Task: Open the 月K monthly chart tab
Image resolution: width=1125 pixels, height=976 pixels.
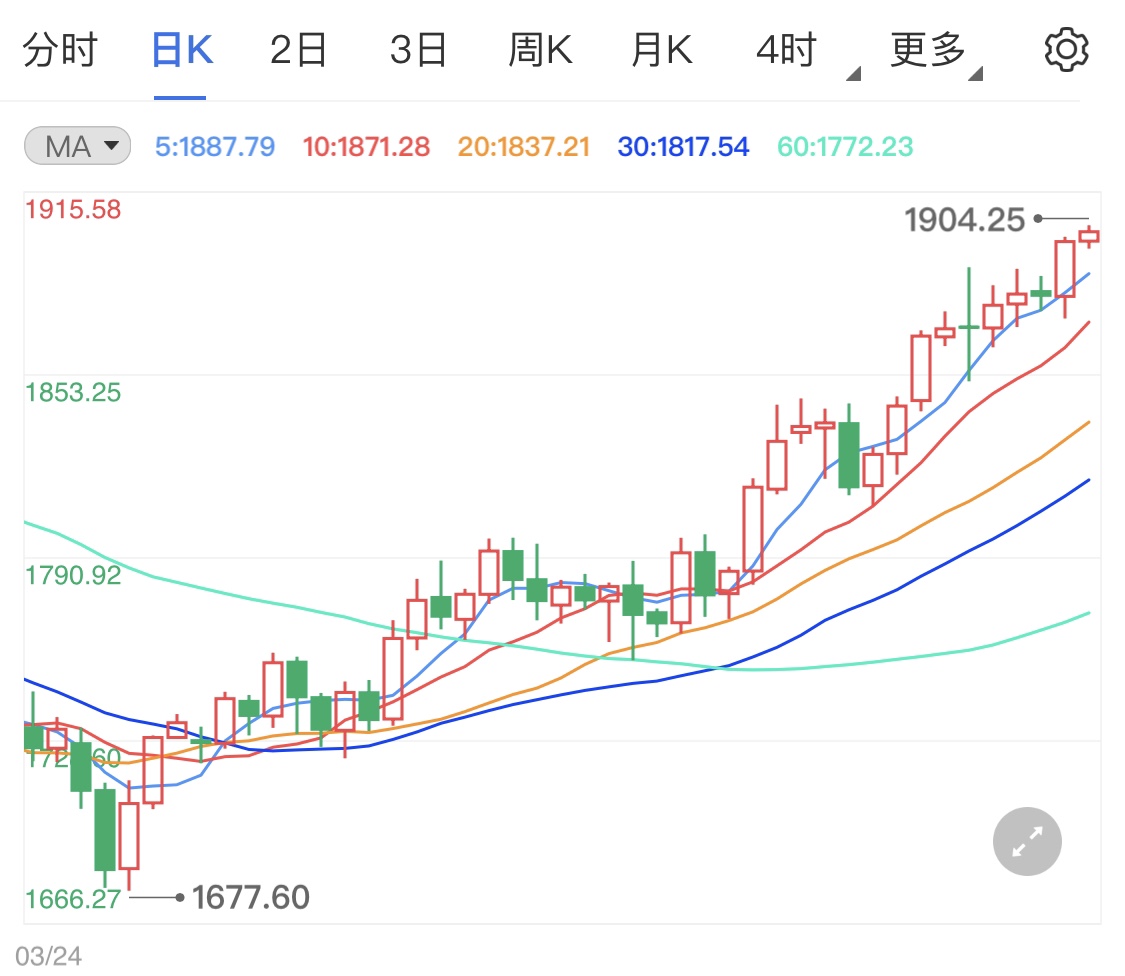Action: coord(662,50)
